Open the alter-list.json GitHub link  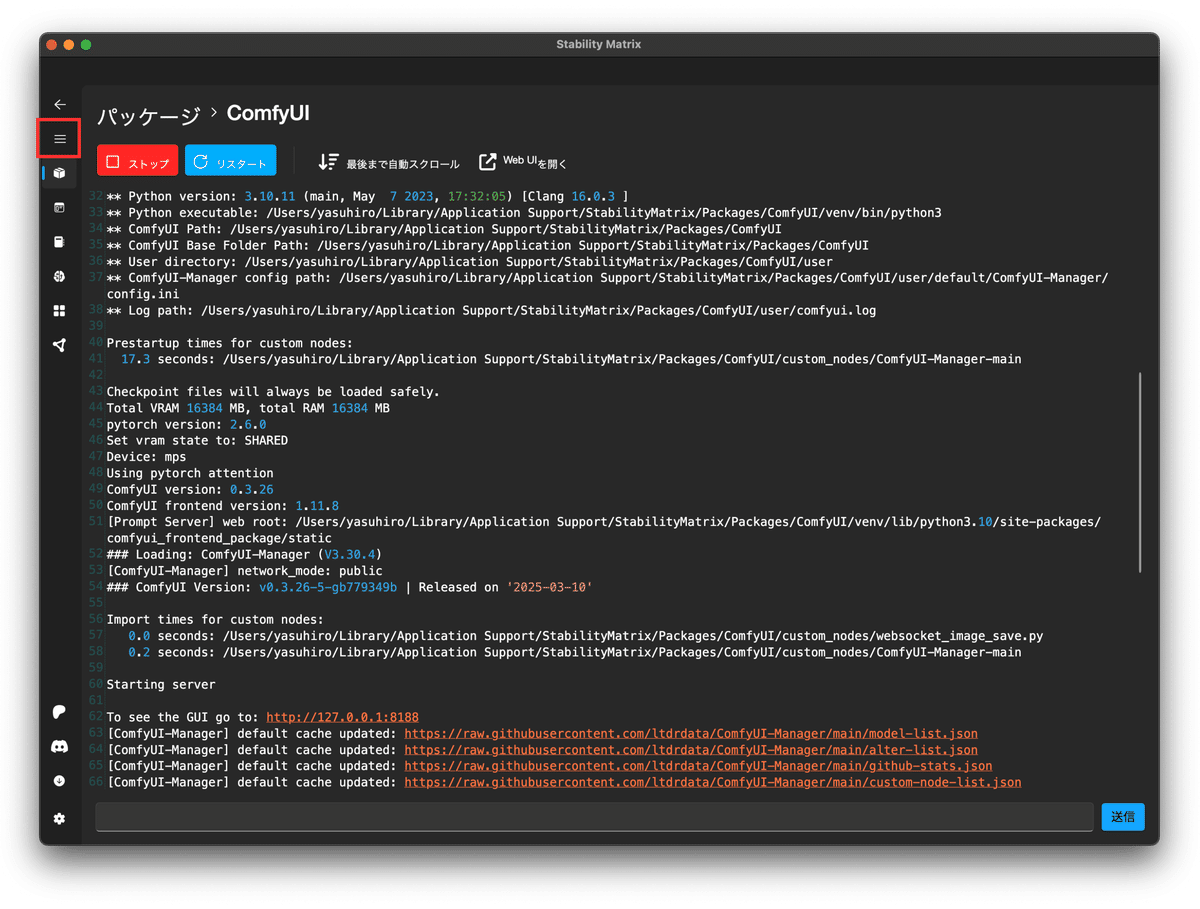pos(691,750)
